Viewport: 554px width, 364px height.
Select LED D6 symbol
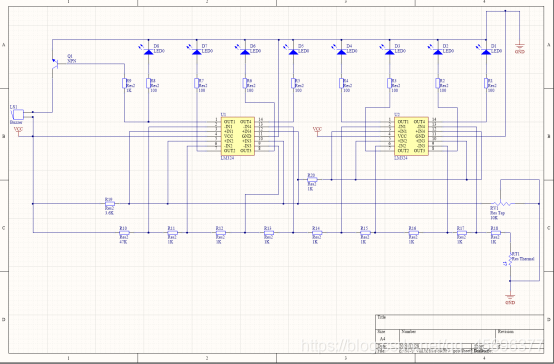[245, 52]
